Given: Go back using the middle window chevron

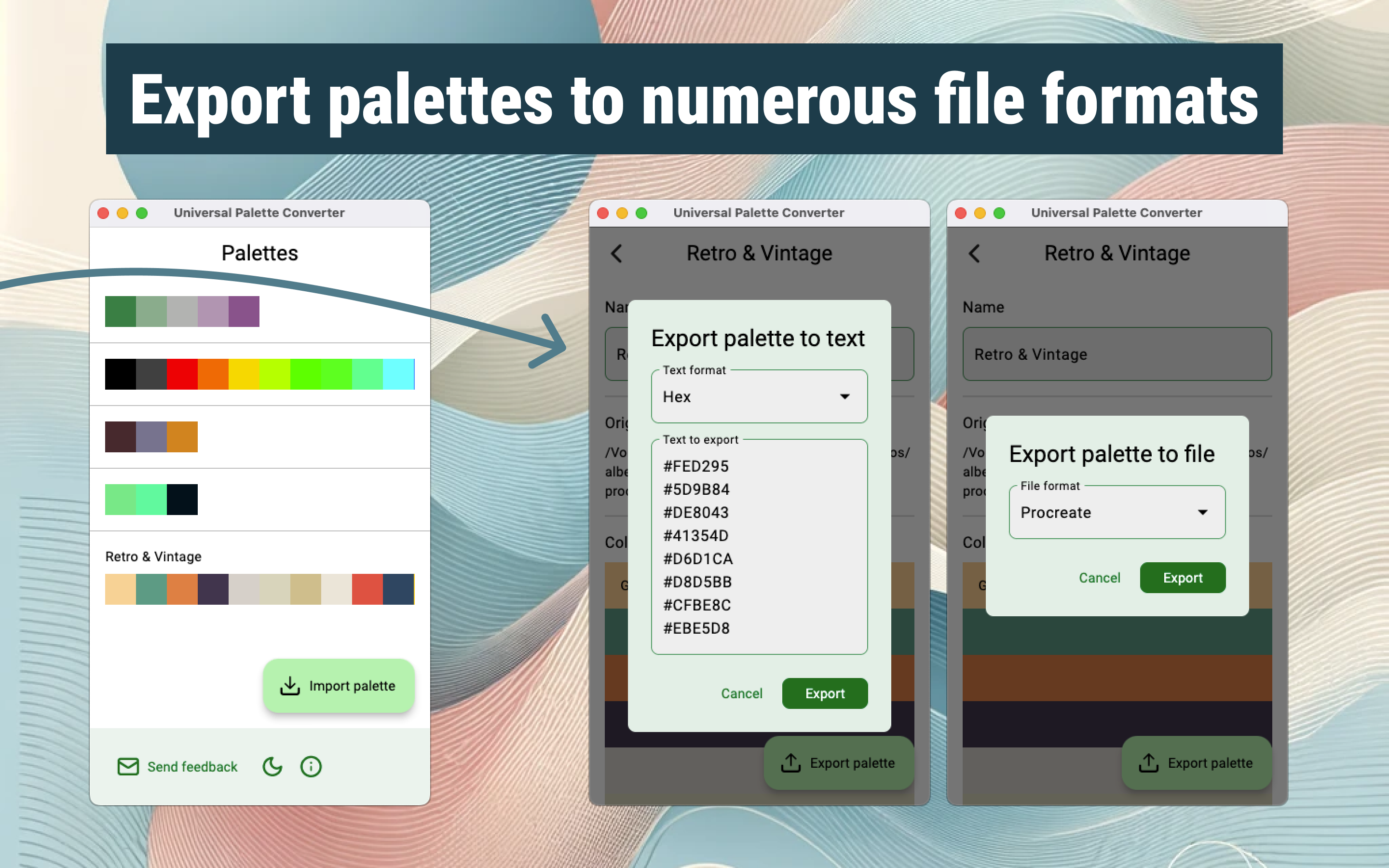Looking at the screenshot, I should pos(616,253).
